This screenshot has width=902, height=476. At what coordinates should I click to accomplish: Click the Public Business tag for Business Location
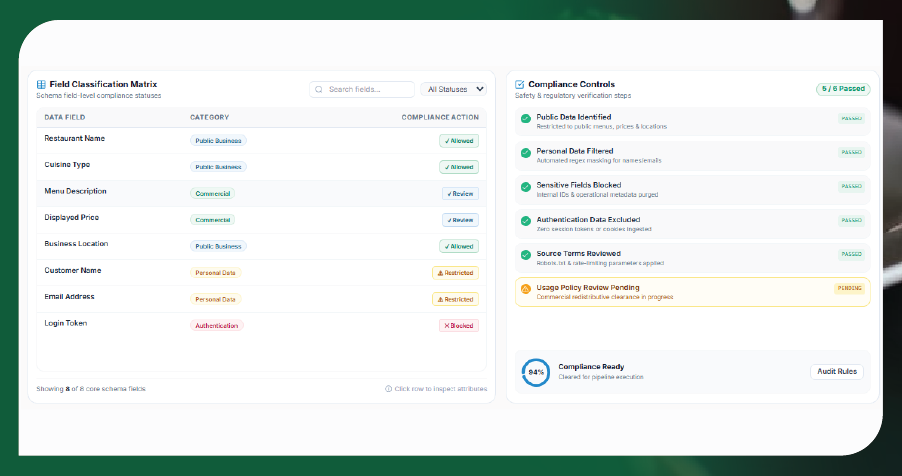tap(219, 246)
